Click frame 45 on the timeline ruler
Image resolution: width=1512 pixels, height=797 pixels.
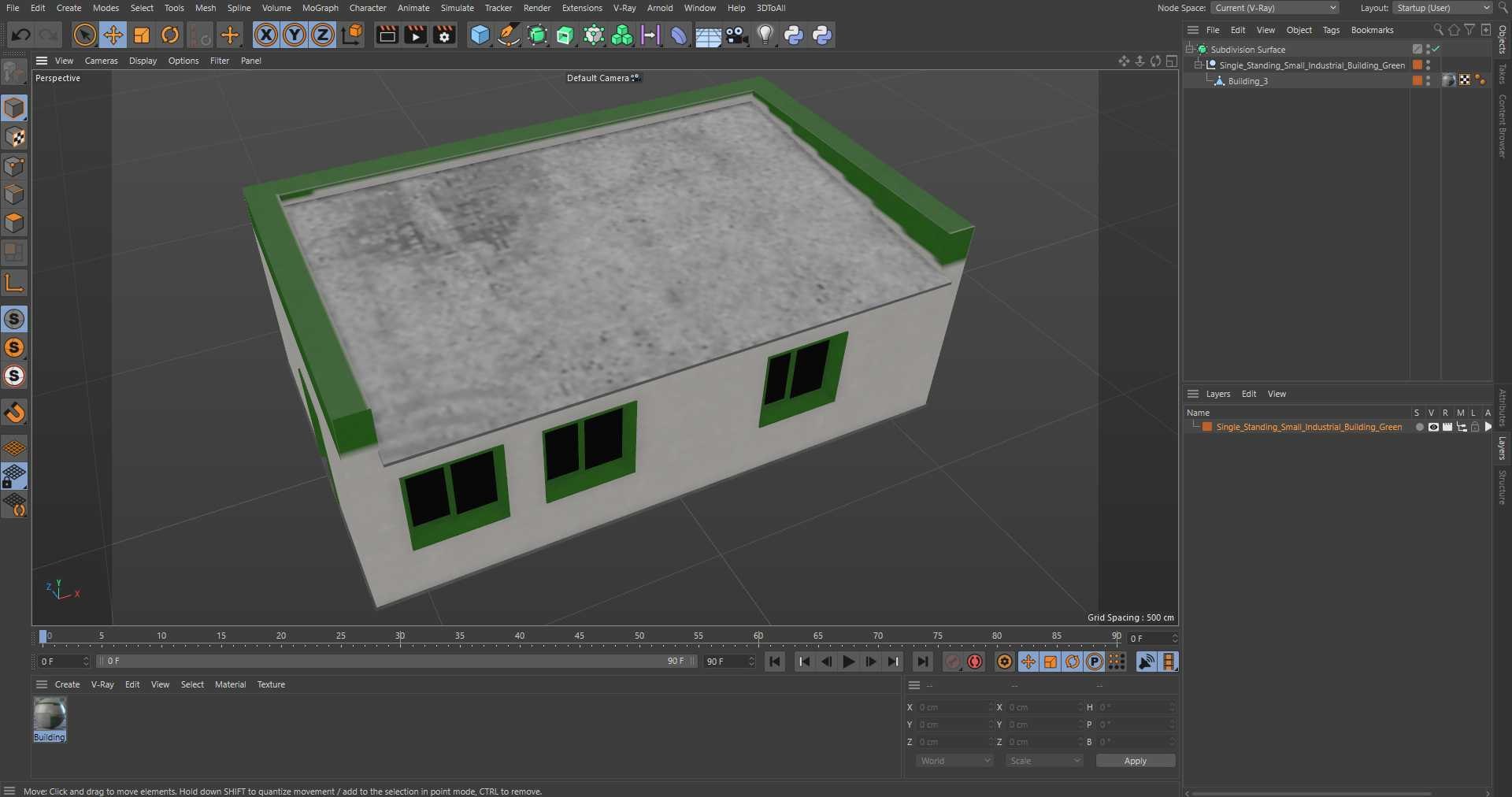click(580, 636)
